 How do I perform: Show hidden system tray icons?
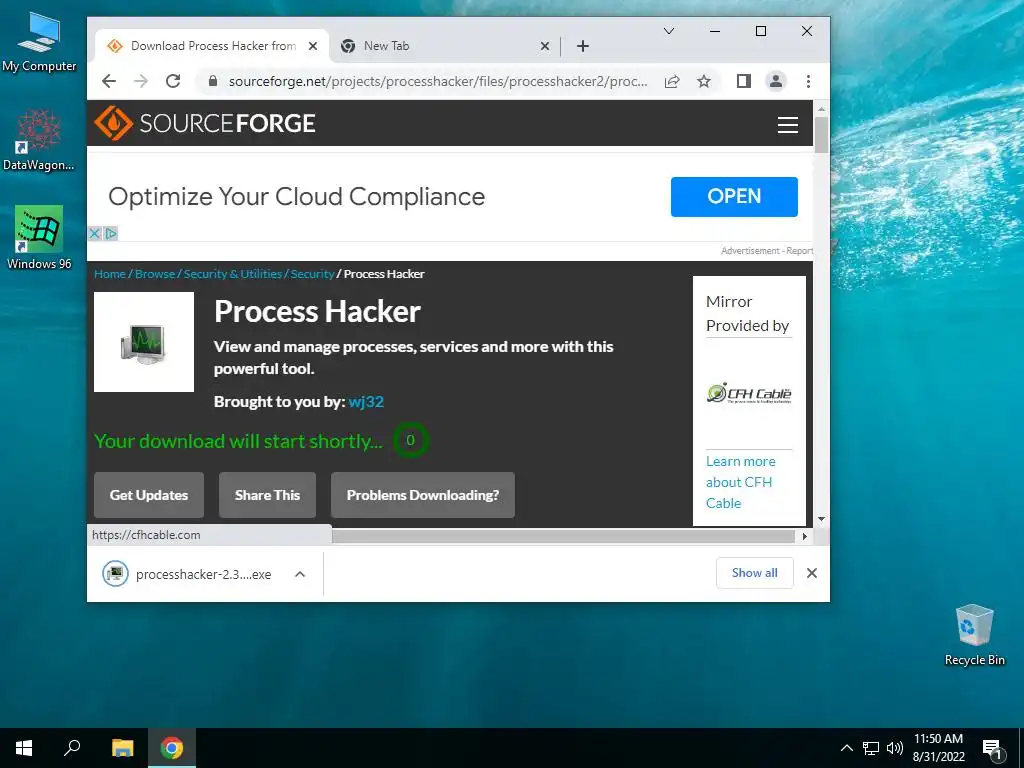846,748
